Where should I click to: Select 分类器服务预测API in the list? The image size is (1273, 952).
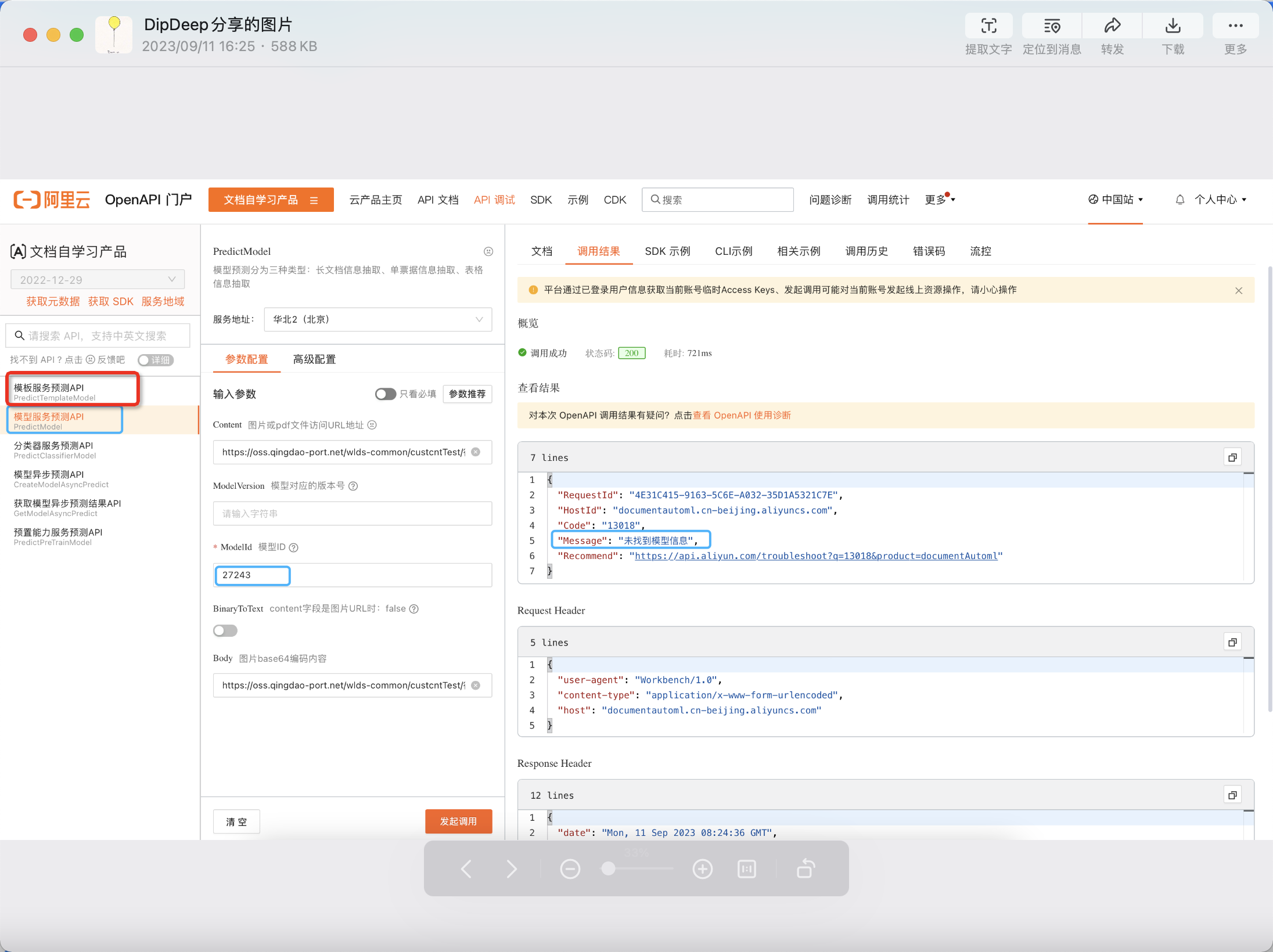54,450
